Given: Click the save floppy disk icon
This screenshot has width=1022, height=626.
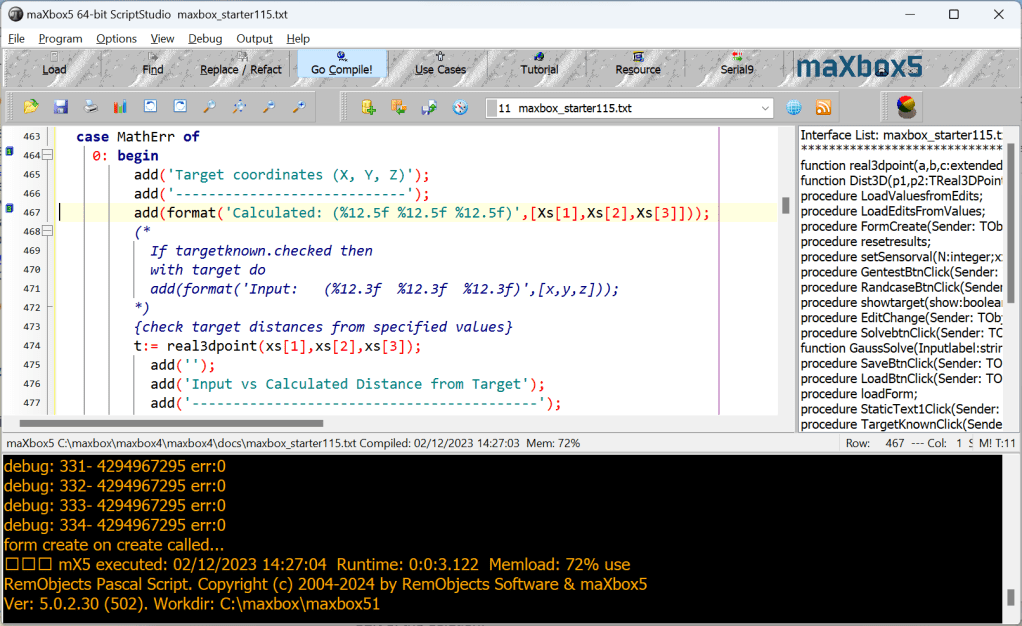Looking at the screenshot, I should pos(60,107).
